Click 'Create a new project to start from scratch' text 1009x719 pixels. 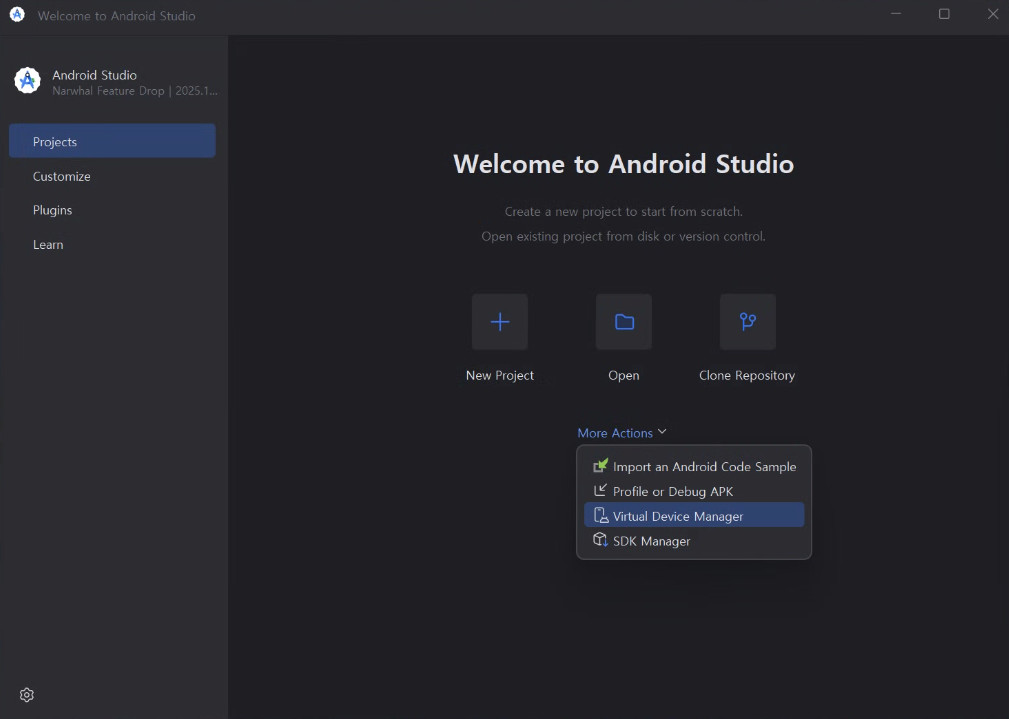[x=624, y=211]
